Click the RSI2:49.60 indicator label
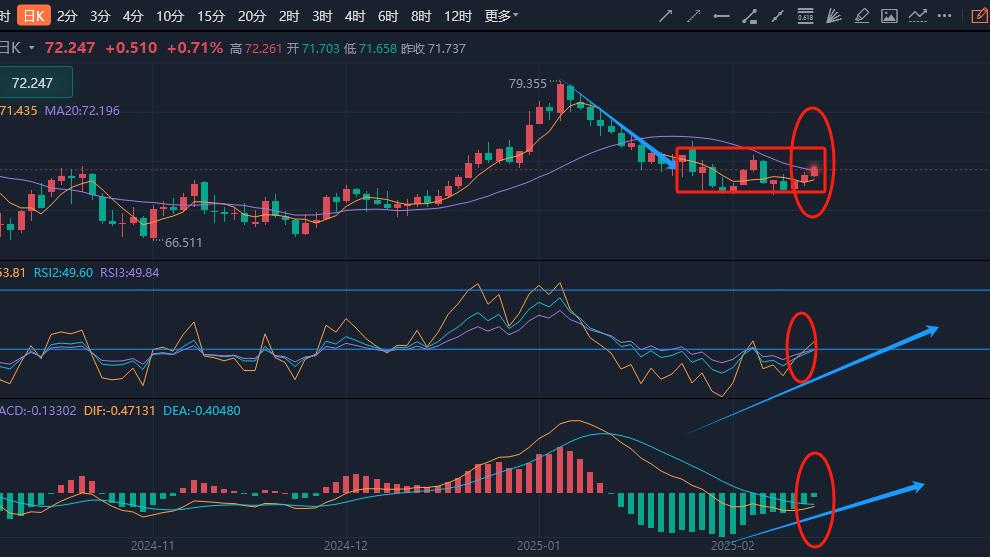This screenshot has width=990, height=557. point(63,273)
